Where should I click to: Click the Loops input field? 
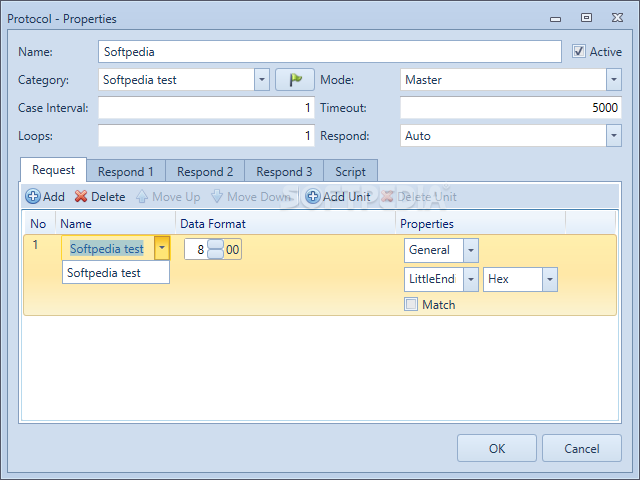pos(206,136)
